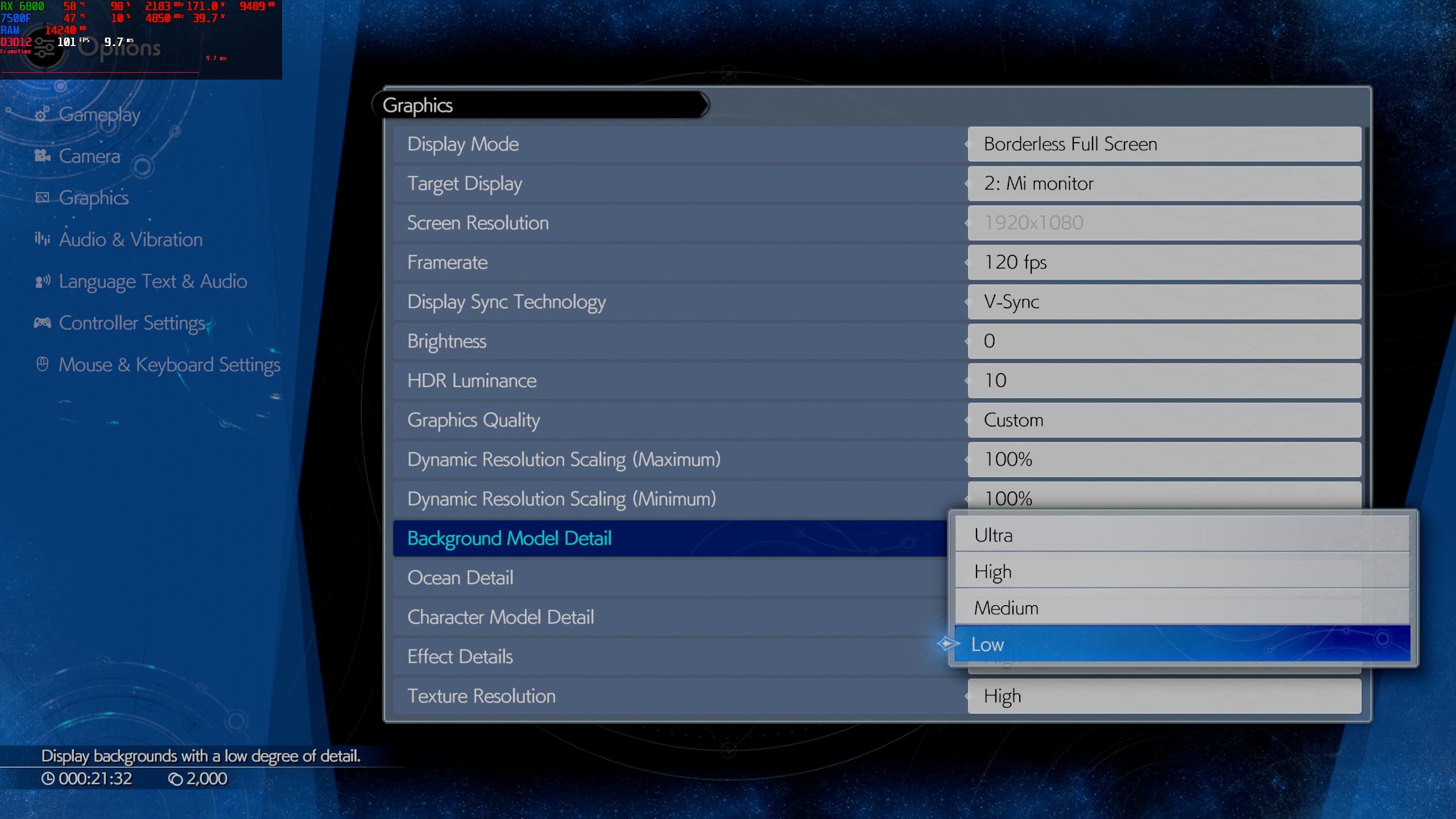
Task: Open the Framerate 120 fps selector
Action: click(1164, 262)
